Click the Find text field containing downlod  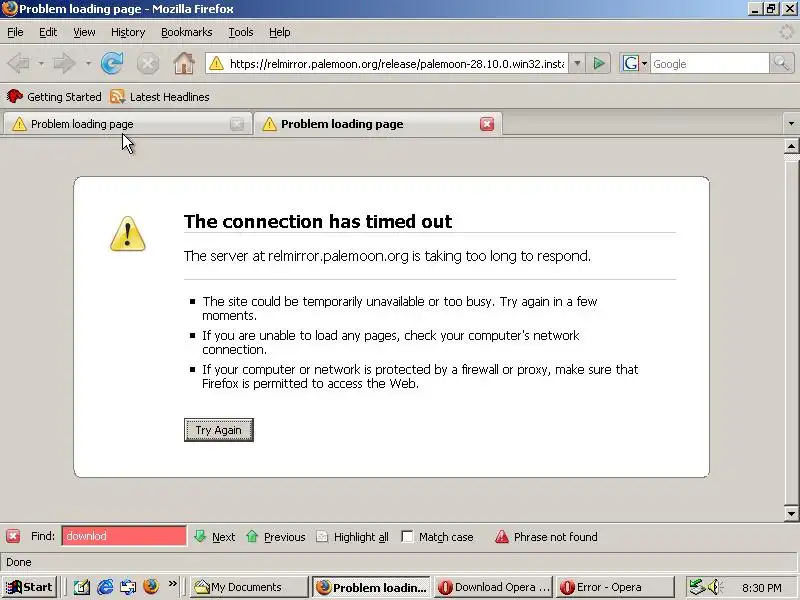[124, 536]
